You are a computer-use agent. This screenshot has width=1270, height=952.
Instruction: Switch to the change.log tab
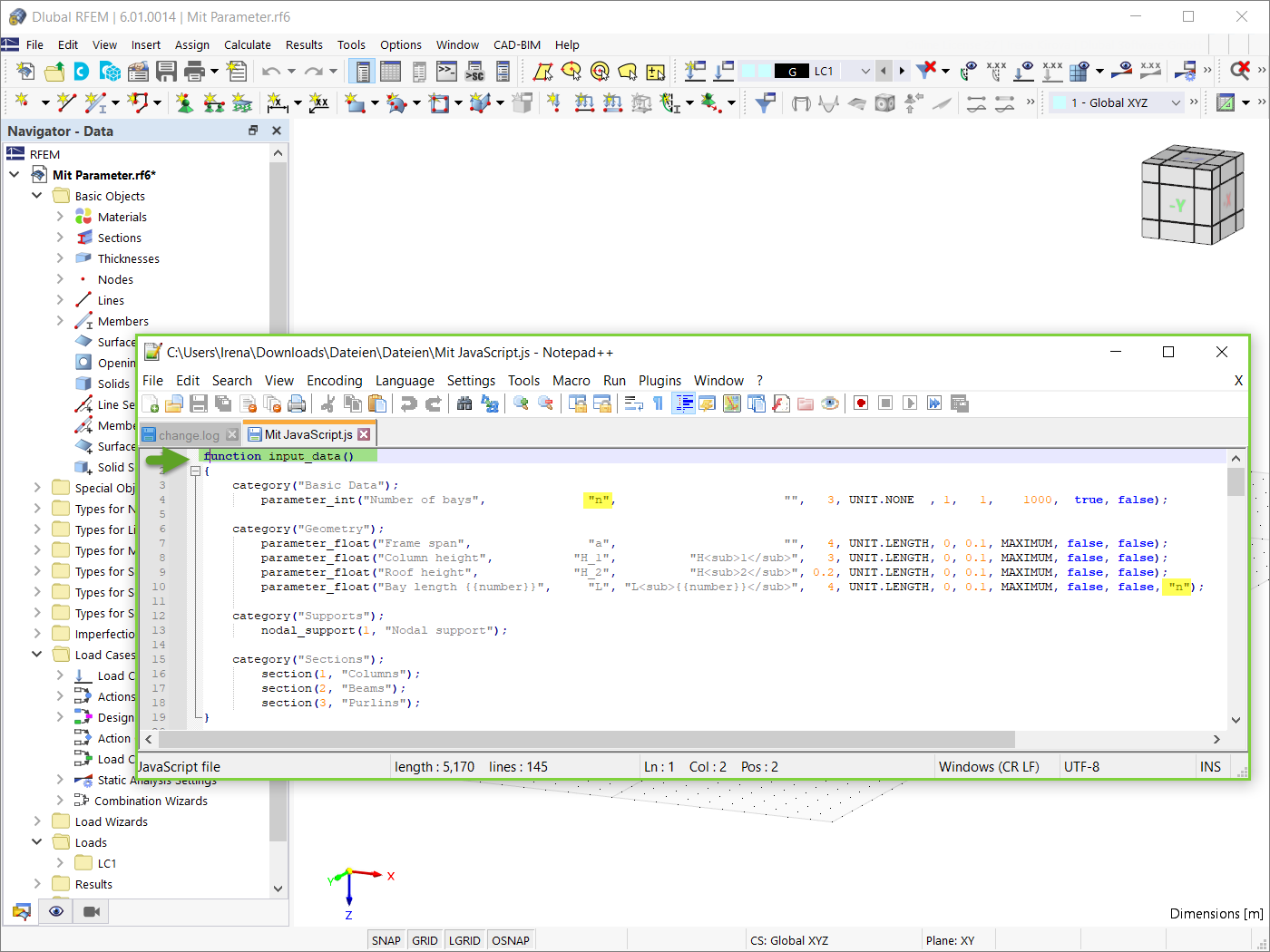coord(190,435)
